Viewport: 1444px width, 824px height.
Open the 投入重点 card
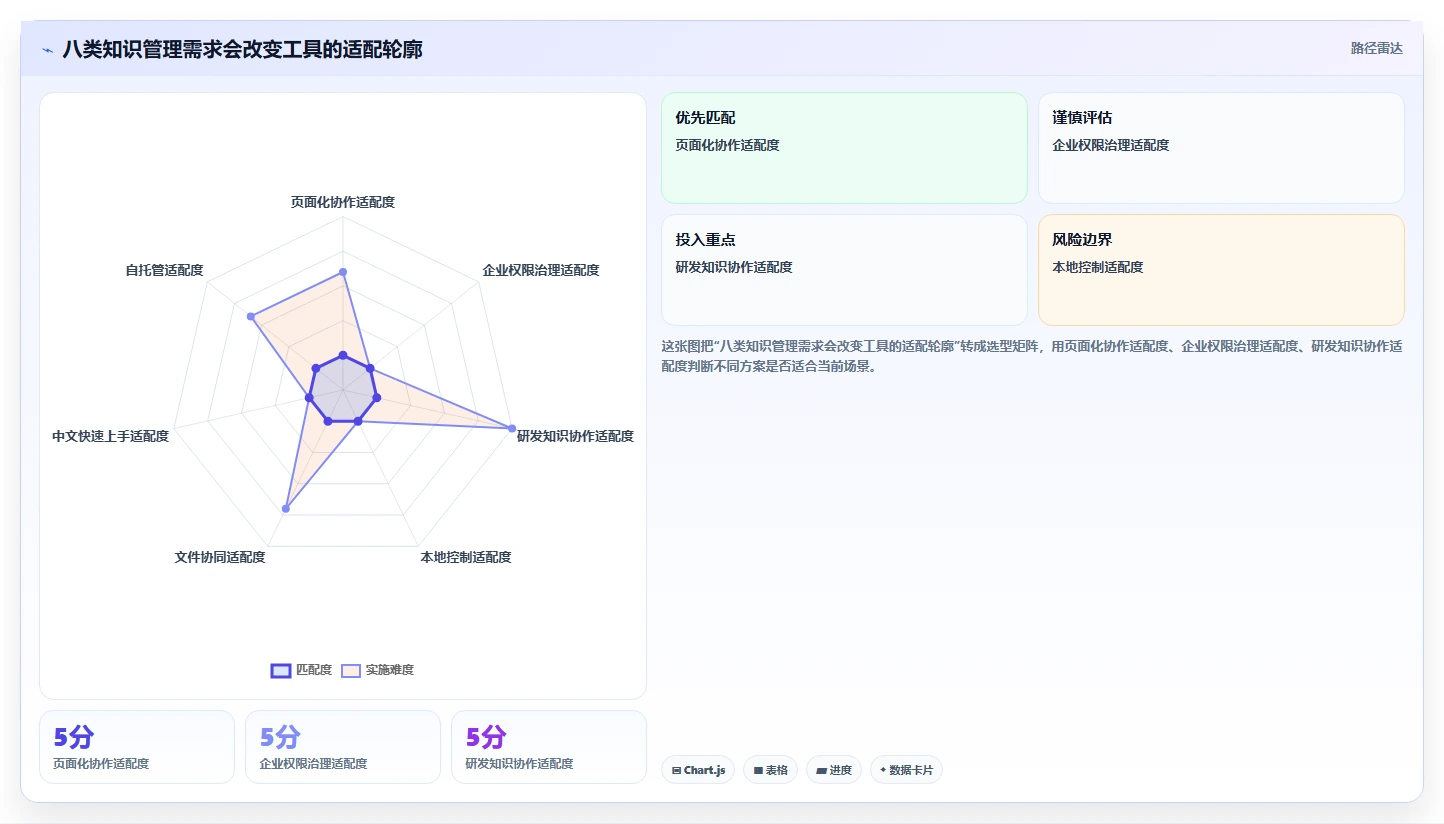(844, 270)
